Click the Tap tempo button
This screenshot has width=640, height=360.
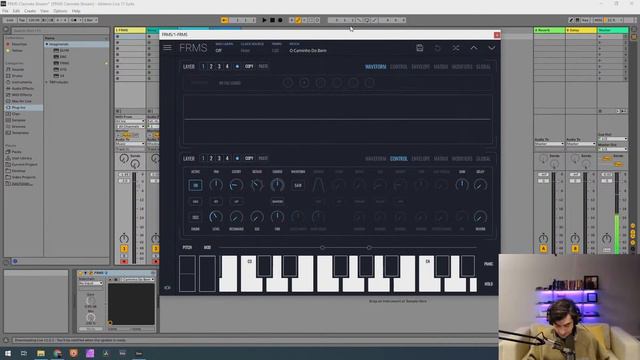click(x=22, y=20)
